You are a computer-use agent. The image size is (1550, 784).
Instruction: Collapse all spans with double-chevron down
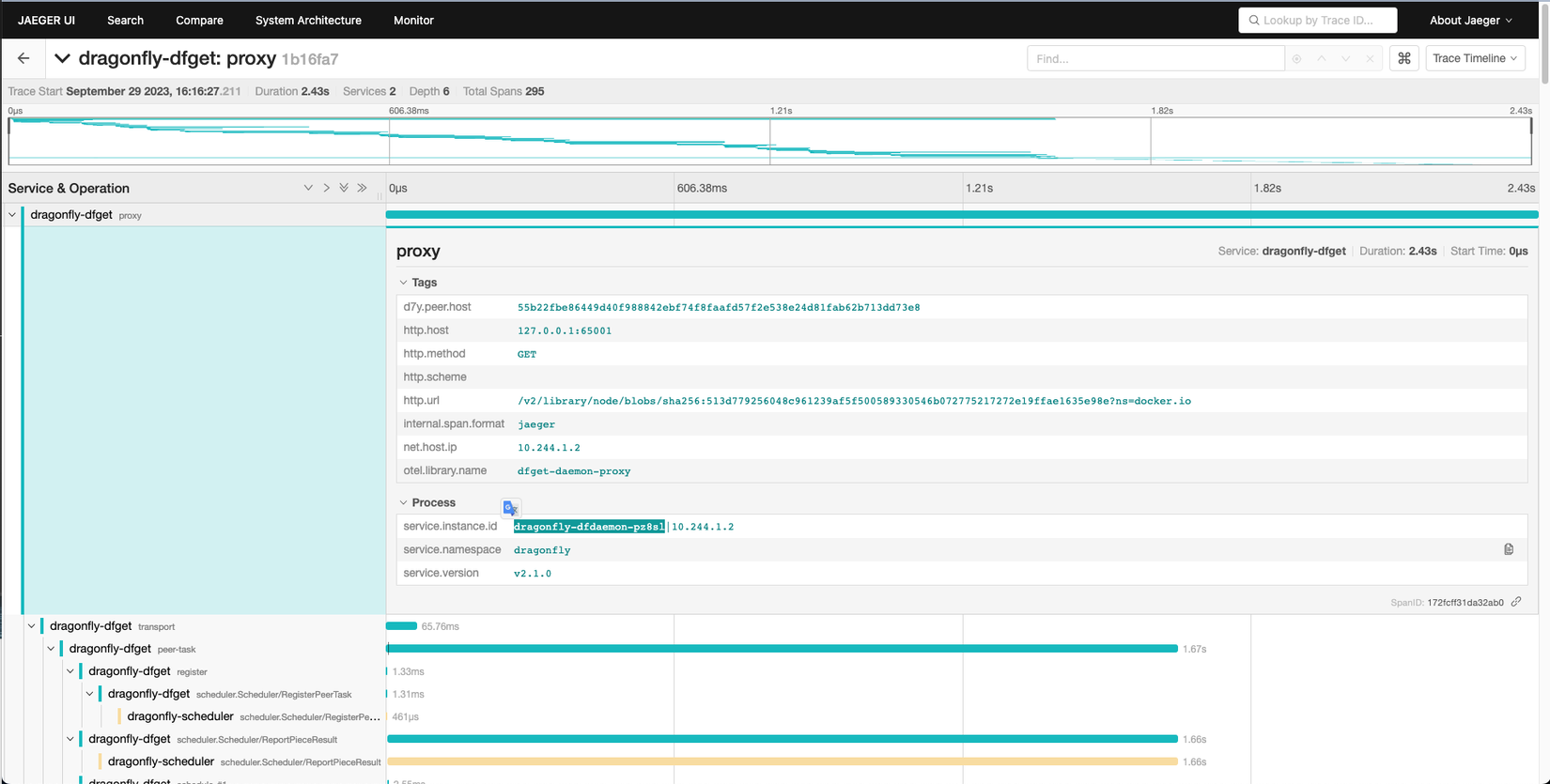[344, 188]
